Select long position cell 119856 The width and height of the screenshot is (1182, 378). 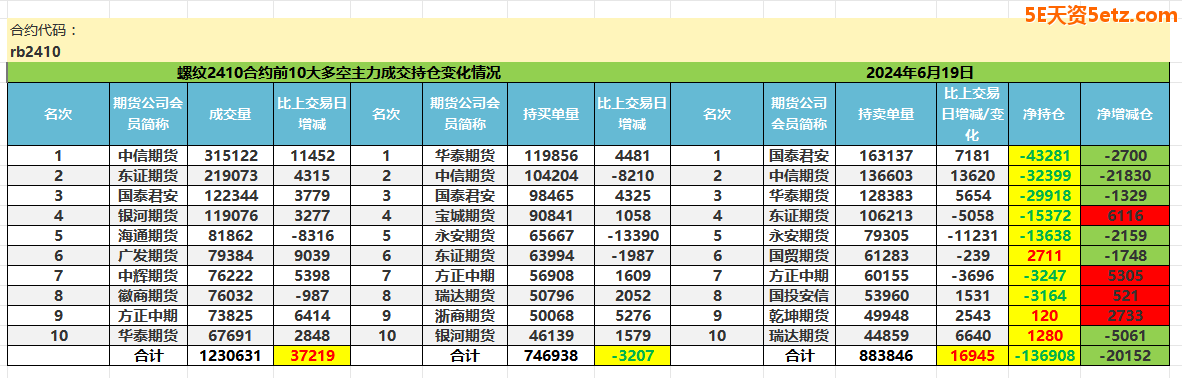551,156
